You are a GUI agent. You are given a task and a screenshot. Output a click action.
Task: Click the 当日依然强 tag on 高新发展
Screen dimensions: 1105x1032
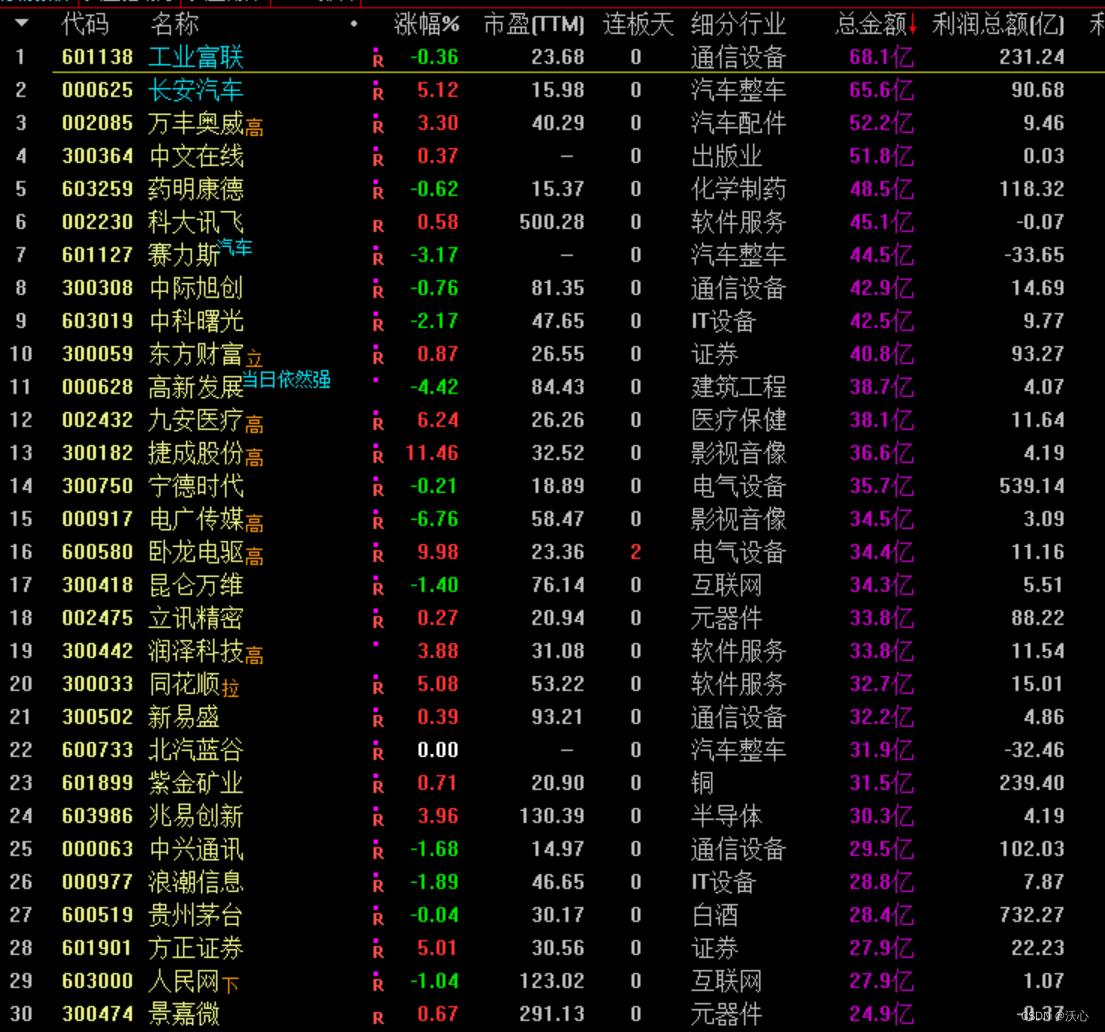286,379
